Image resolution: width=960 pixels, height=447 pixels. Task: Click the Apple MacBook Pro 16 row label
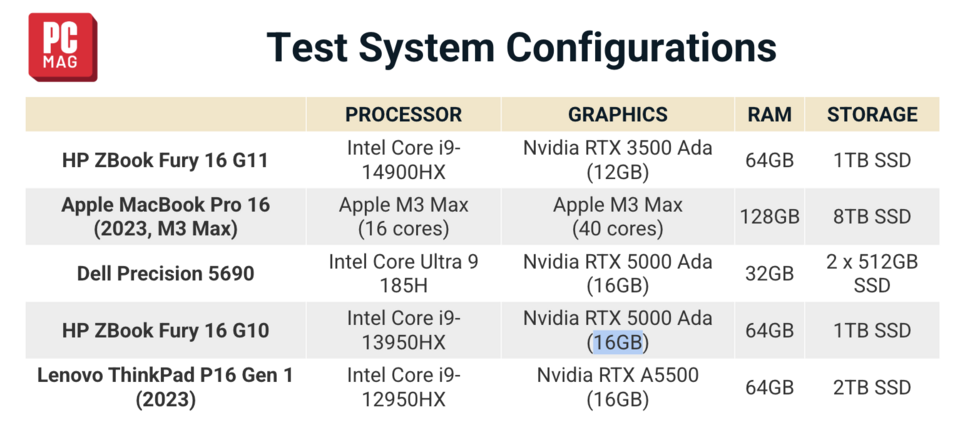point(165,216)
